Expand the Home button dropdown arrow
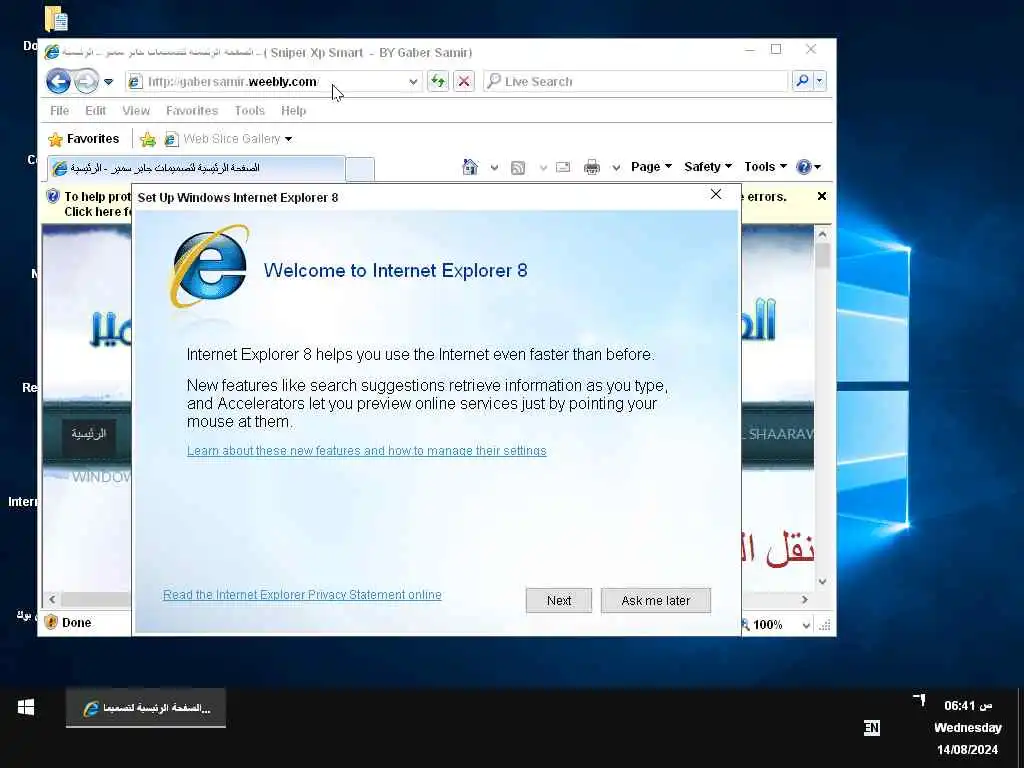The height and width of the screenshot is (768, 1024). pyautogui.click(x=494, y=168)
